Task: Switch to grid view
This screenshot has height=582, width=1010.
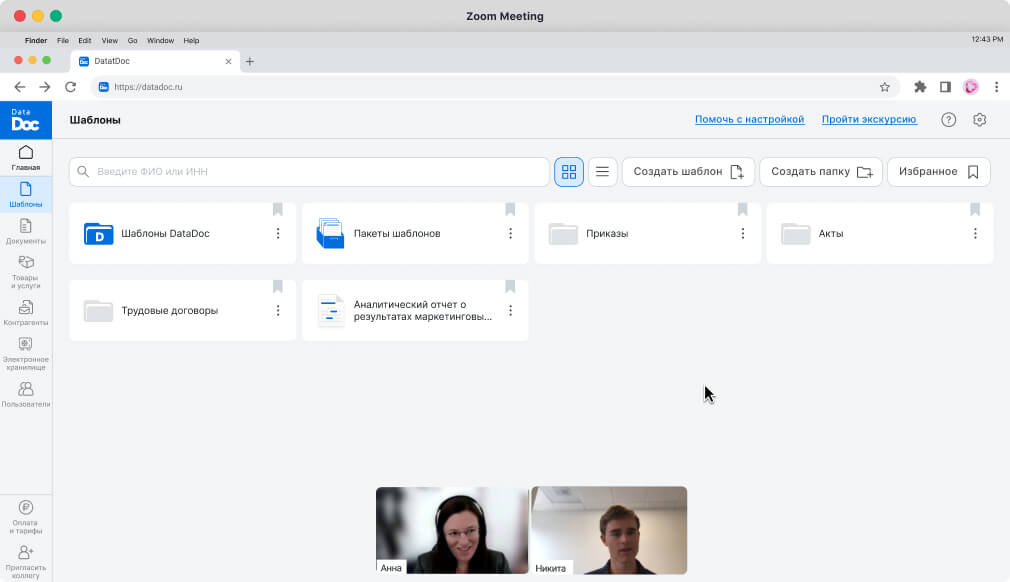Action: pyautogui.click(x=569, y=172)
